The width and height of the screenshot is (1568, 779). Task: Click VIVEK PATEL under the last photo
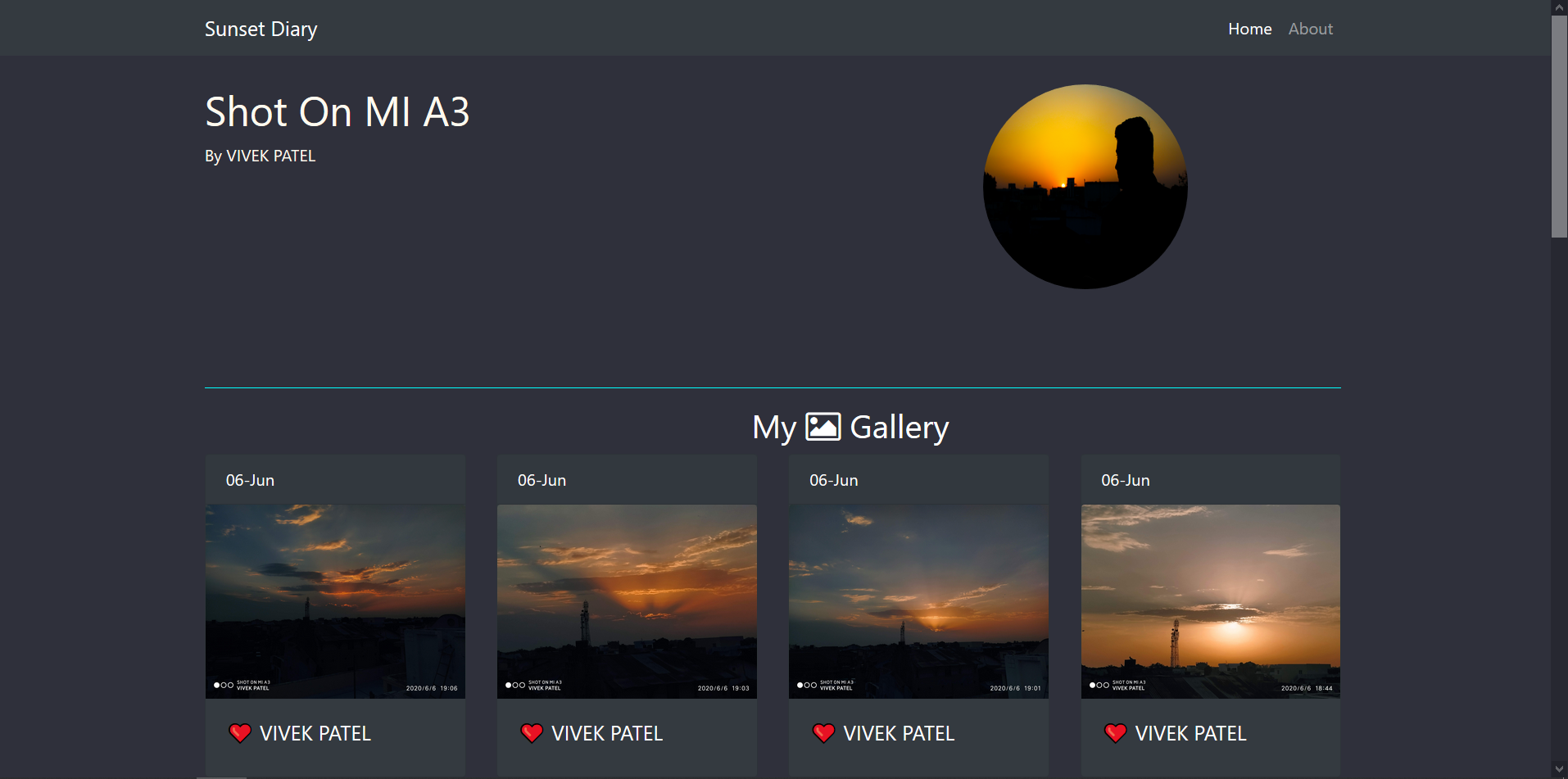1191,733
